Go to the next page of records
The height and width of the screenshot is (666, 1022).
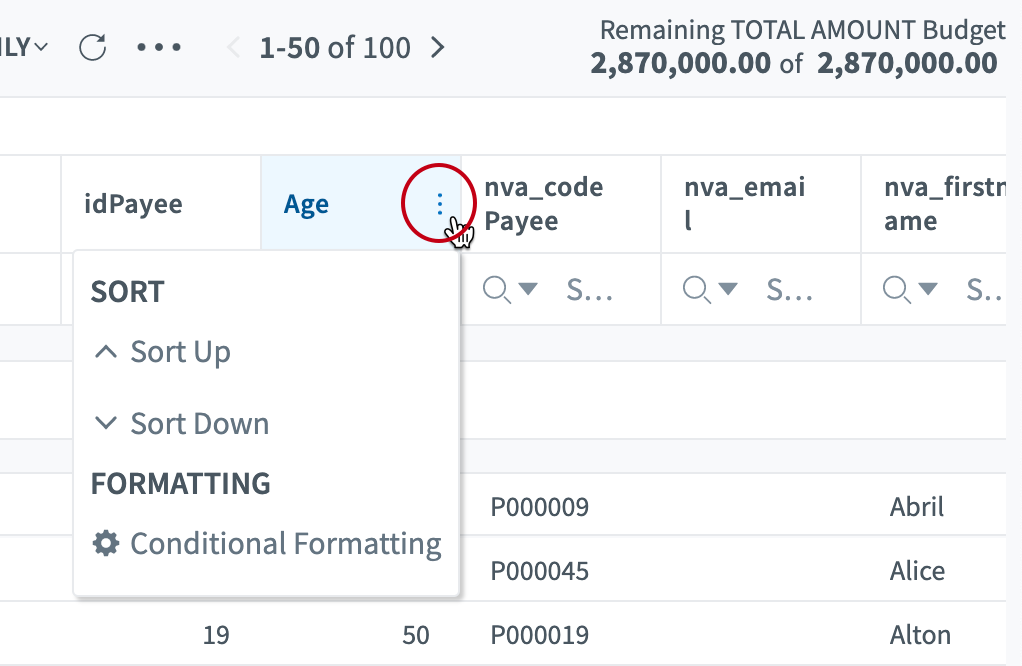(x=437, y=48)
